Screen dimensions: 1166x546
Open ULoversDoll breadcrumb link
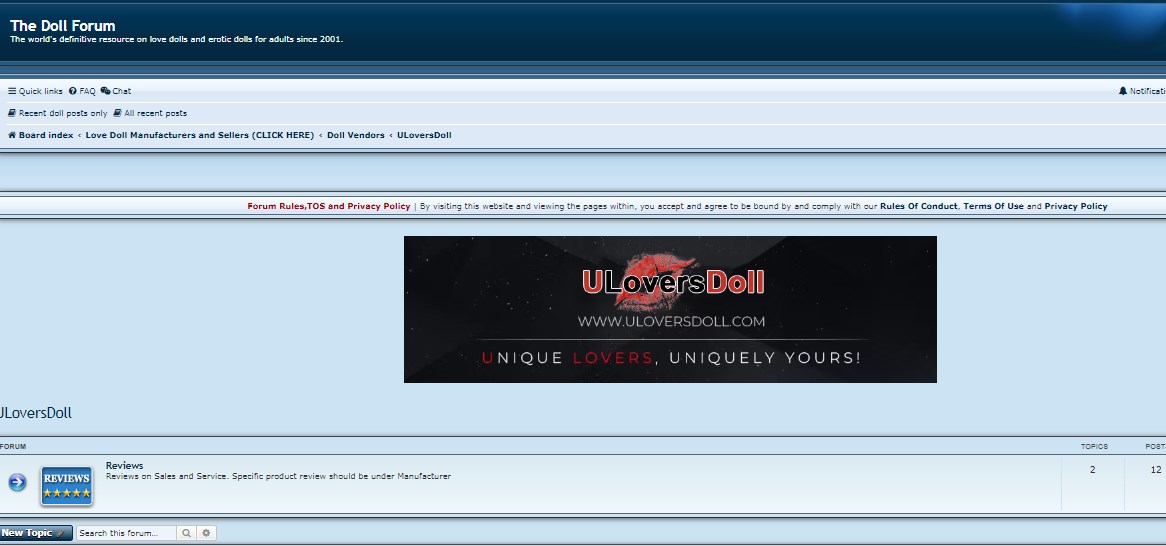click(424, 135)
